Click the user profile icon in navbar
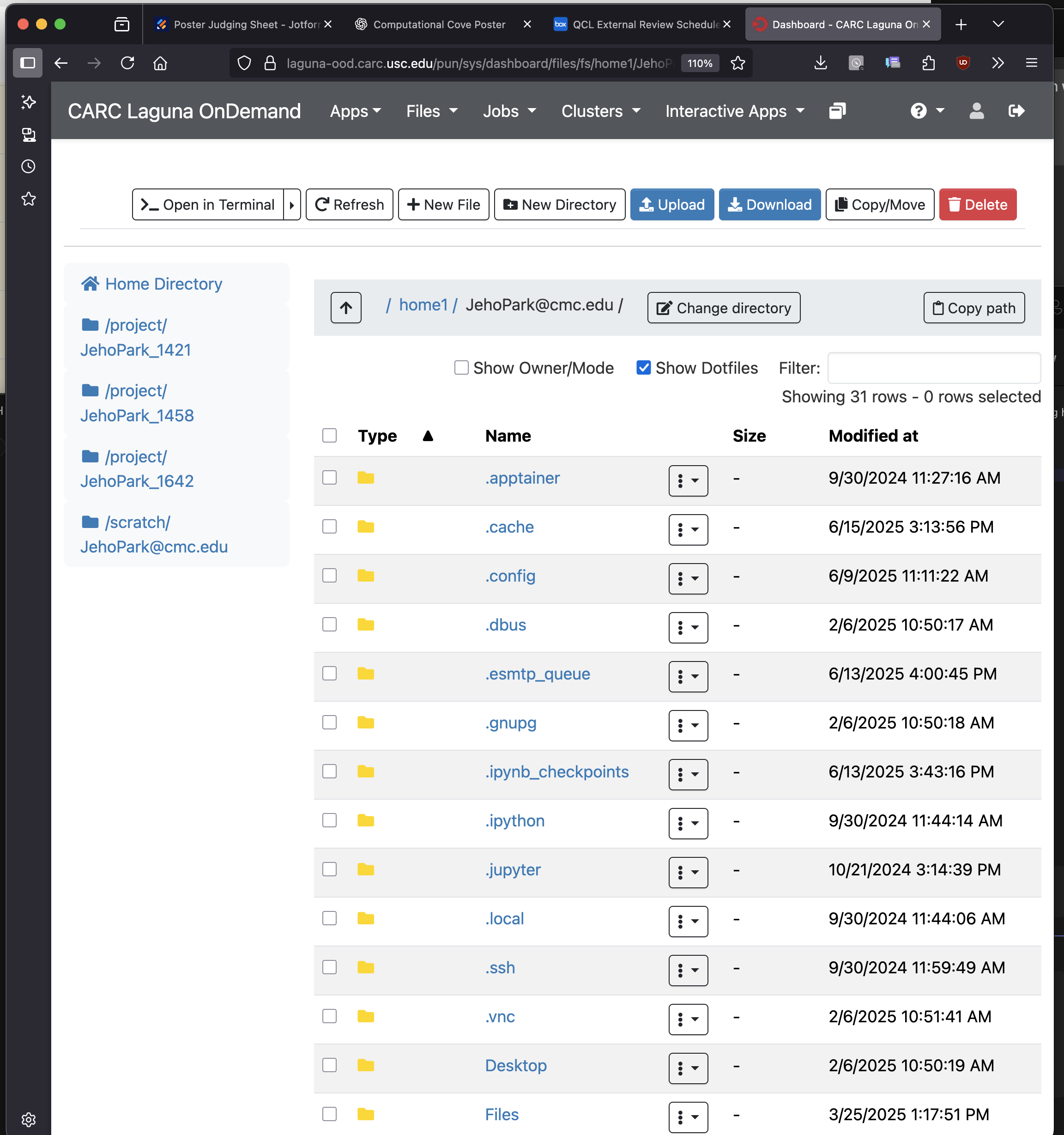The height and width of the screenshot is (1135, 1064). pyautogui.click(x=977, y=111)
